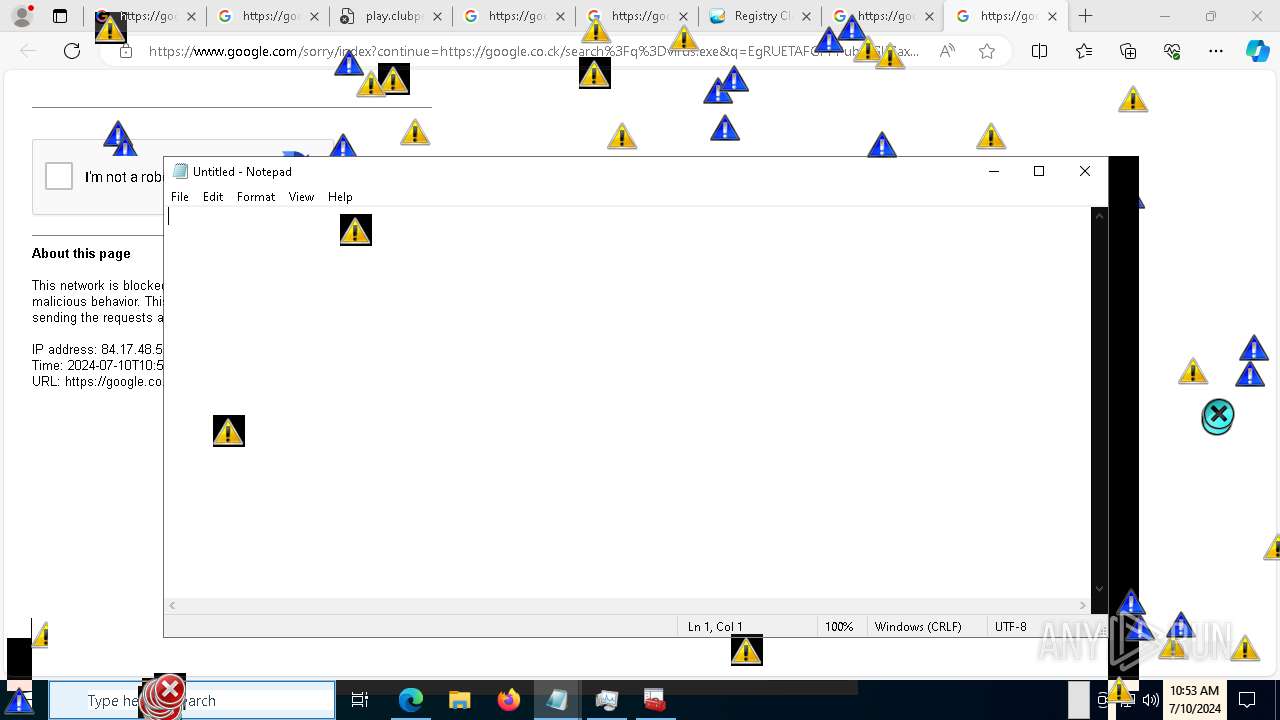This screenshot has height=720, width=1280.
Task: Maximize the Notepad window
Action: [1039, 171]
